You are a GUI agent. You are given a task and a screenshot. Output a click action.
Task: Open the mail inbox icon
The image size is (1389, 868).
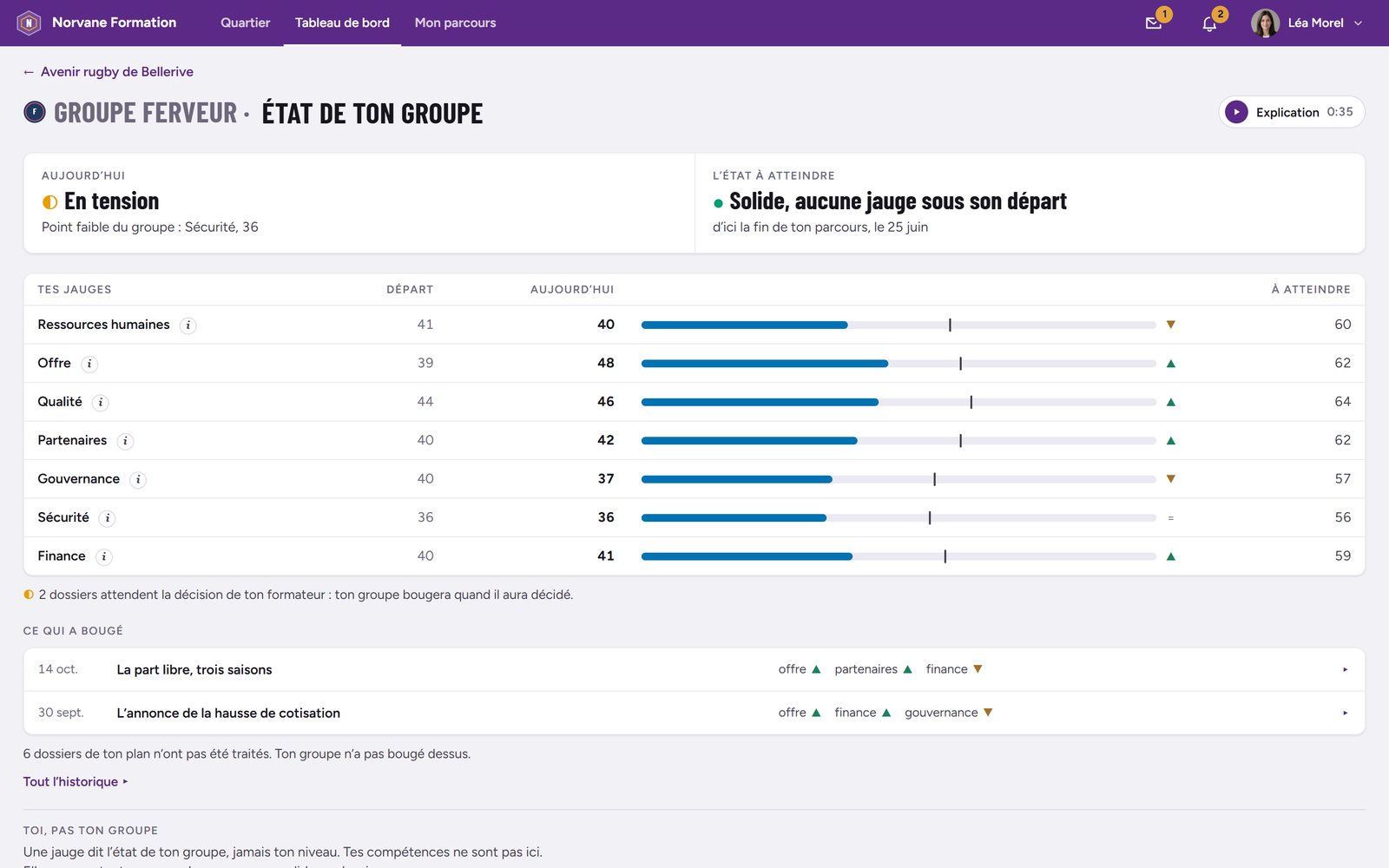pos(1154,23)
